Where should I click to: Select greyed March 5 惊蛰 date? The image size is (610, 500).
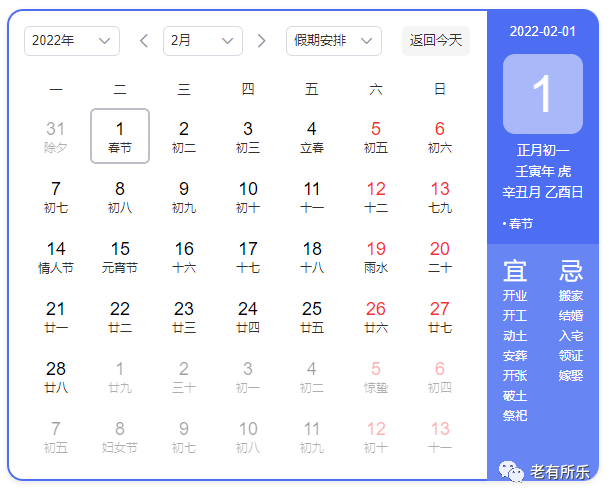tap(376, 377)
